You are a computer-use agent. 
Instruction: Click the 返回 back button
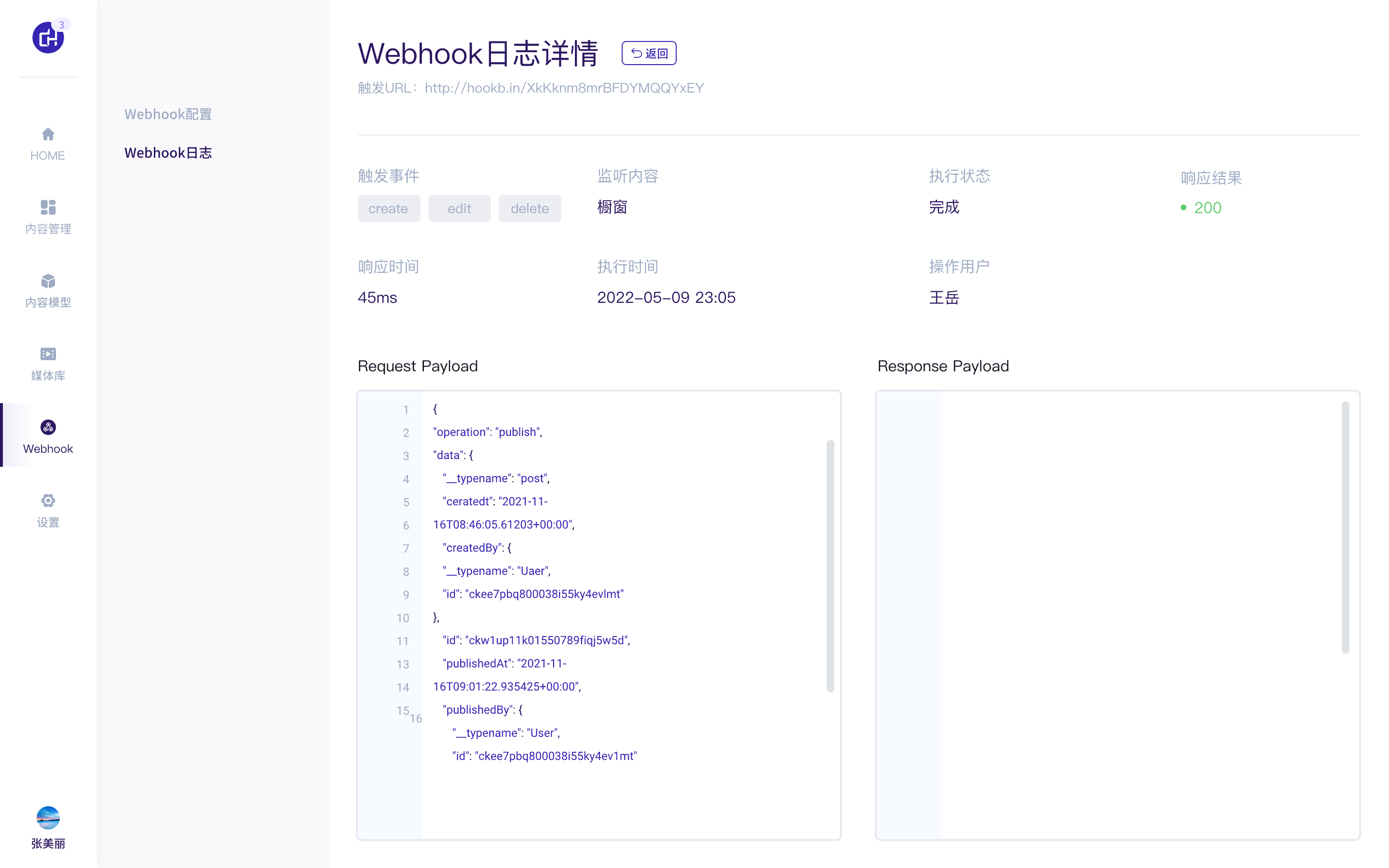tap(649, 54)
